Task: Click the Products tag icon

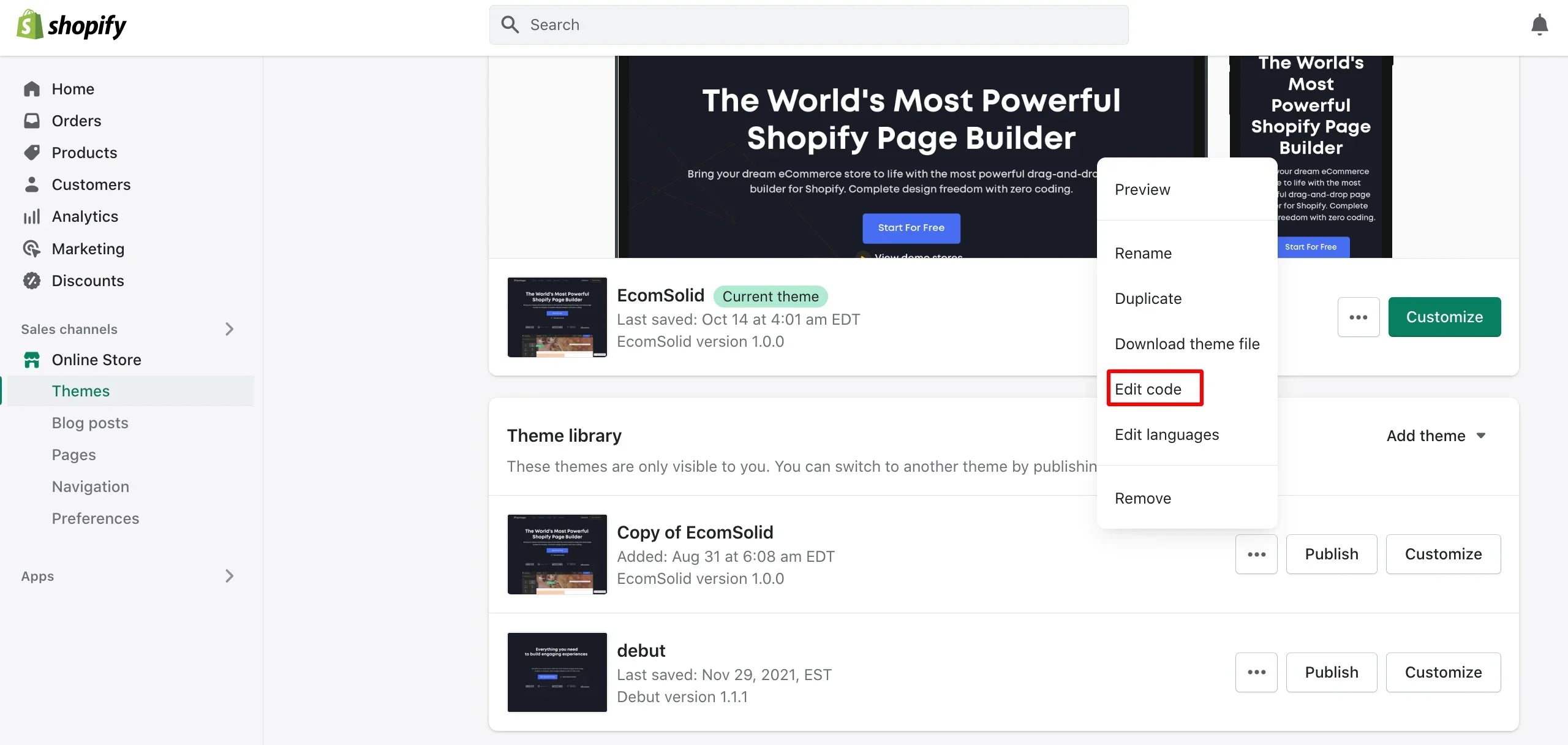Action: tap(32, 153)
